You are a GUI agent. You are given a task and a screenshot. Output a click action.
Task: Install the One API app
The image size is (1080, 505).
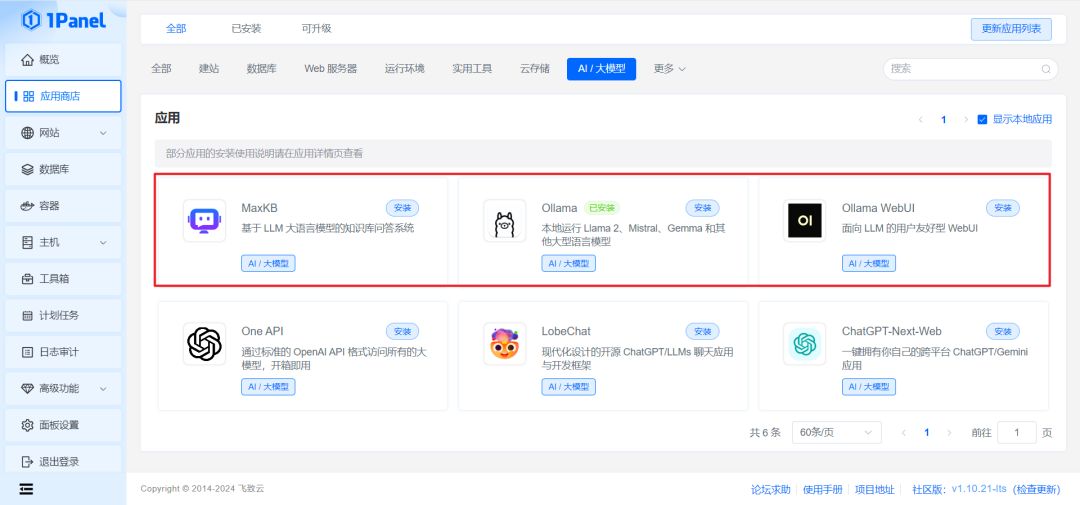coord(402,331)
